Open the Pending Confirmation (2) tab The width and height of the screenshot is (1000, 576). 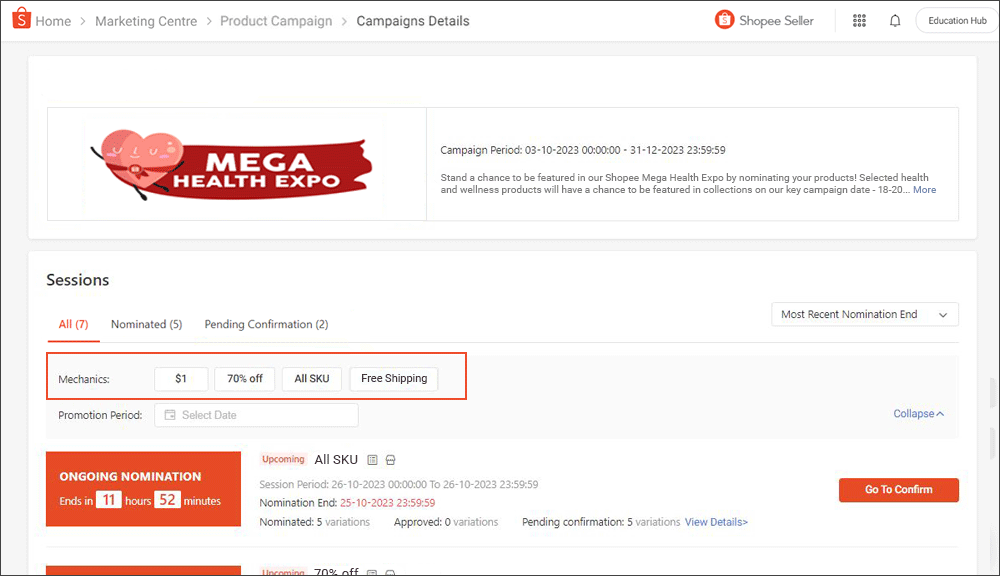[266, 324]
